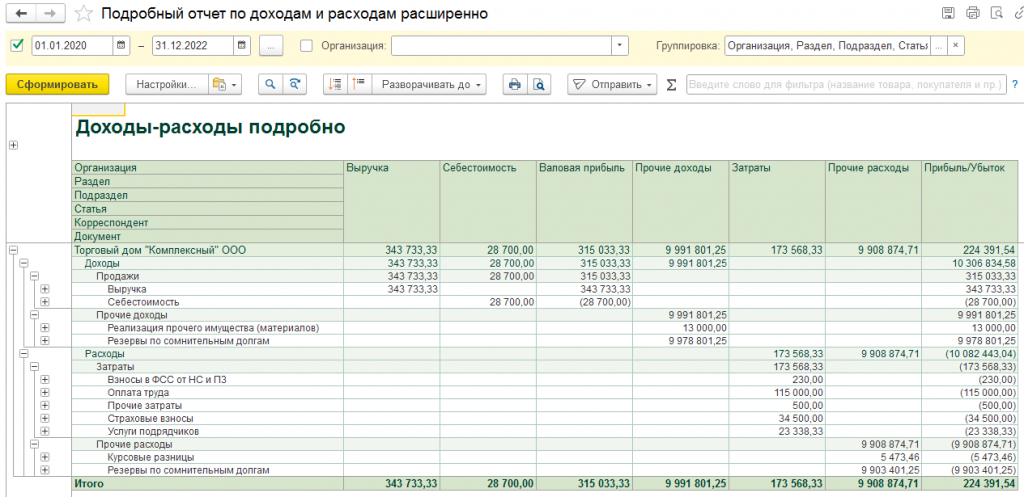Click the Сформировать button
This screenshot has height=497, width=1024.
tap(57, 84)
